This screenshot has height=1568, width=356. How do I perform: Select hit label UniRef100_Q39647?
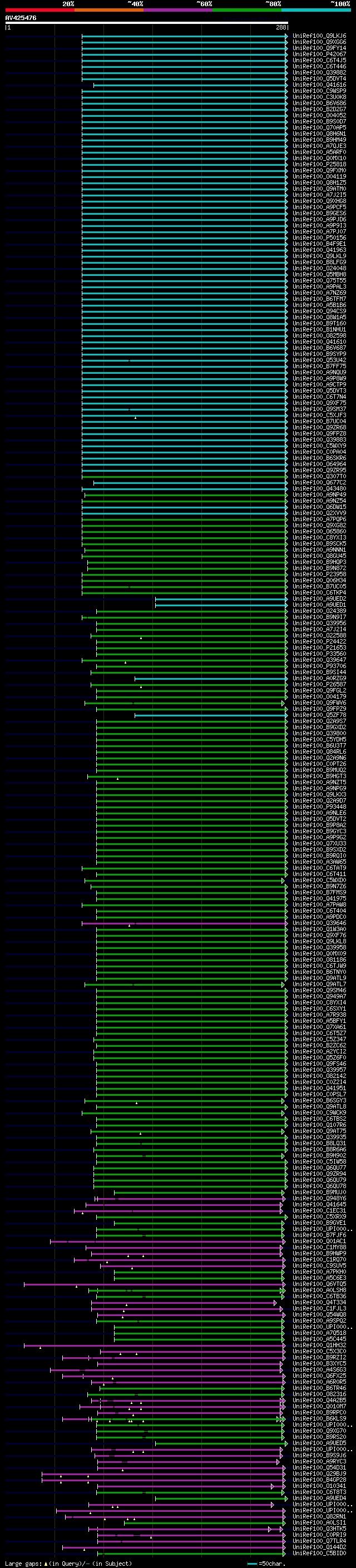pos(319,660)
